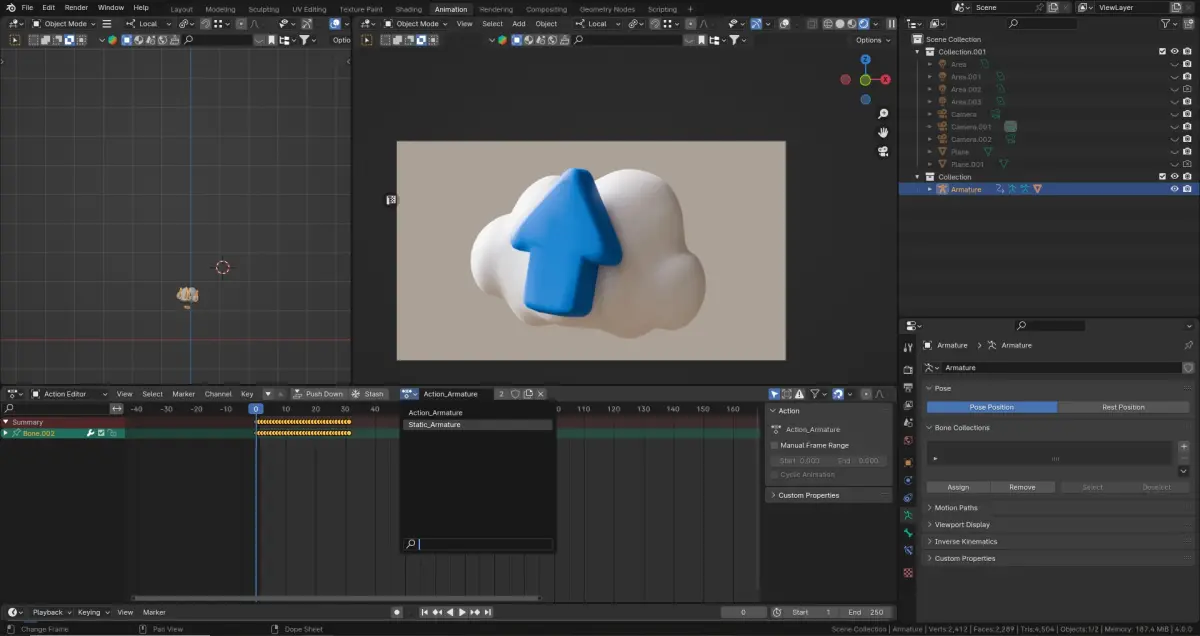Open the Render menu in top bar

point(76,7)
